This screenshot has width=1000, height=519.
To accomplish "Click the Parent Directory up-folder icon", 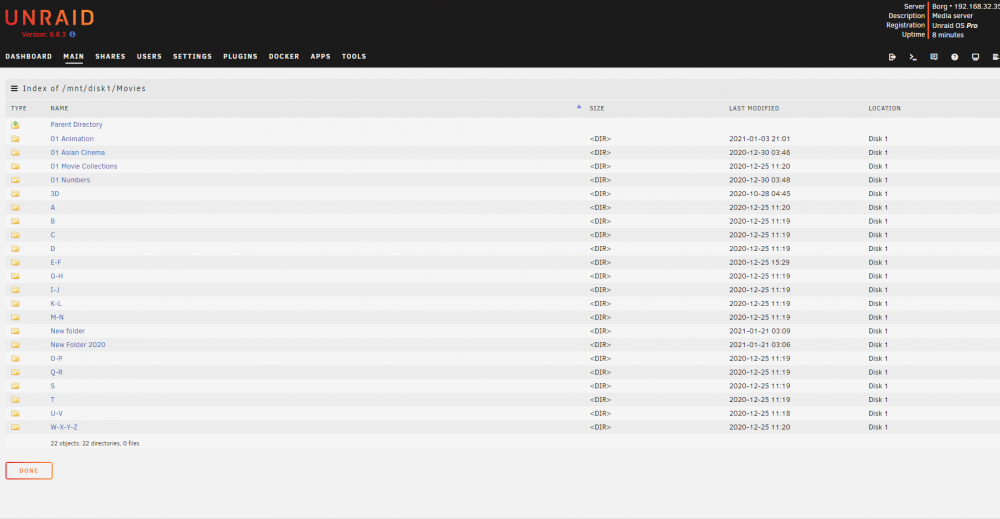I will click(15, 125).
